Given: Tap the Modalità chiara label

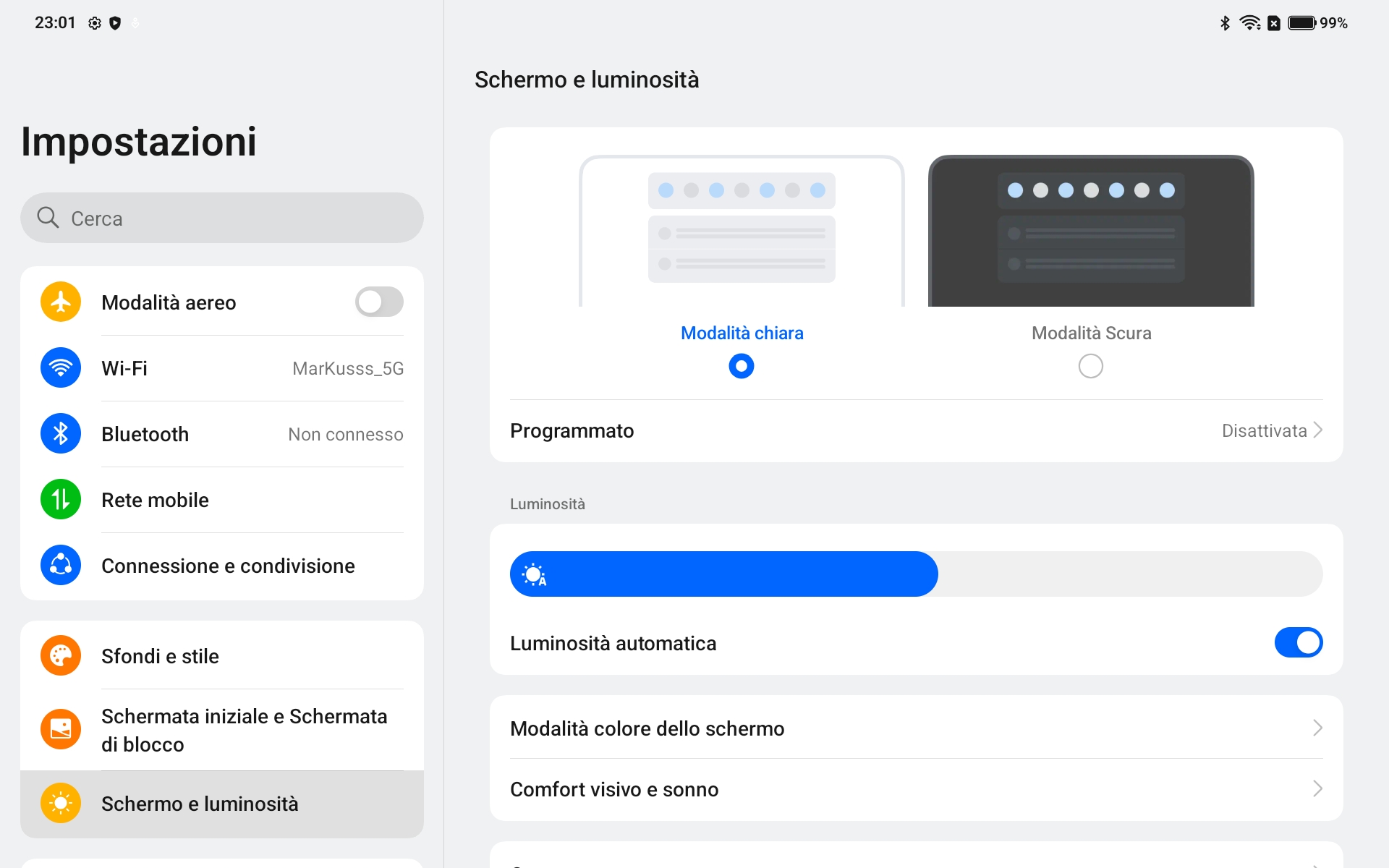Looking at the screenshot, I should tap(742, 333).
